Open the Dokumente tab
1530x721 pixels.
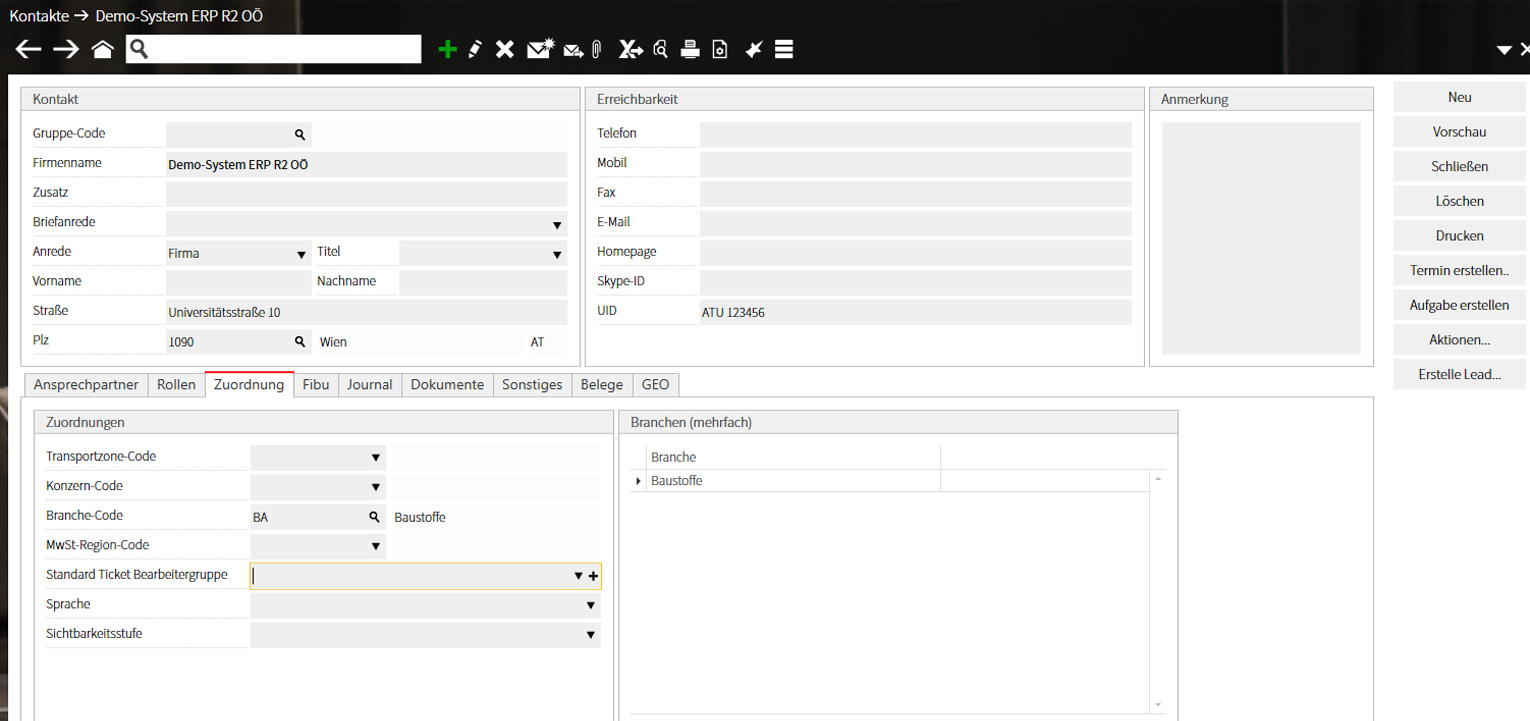[x=447, y=385]
